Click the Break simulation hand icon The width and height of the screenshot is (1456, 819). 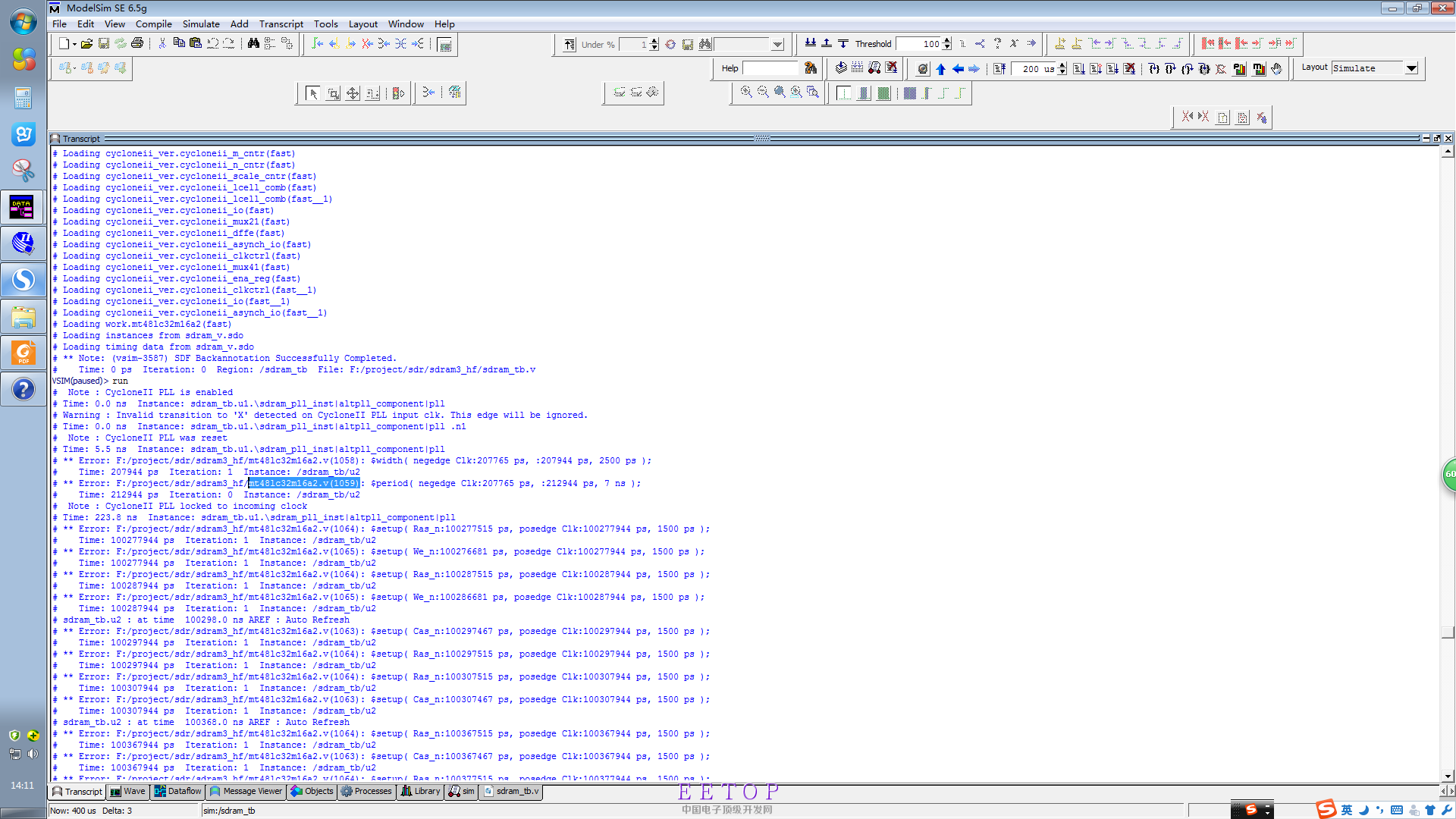pos(1276,69)
